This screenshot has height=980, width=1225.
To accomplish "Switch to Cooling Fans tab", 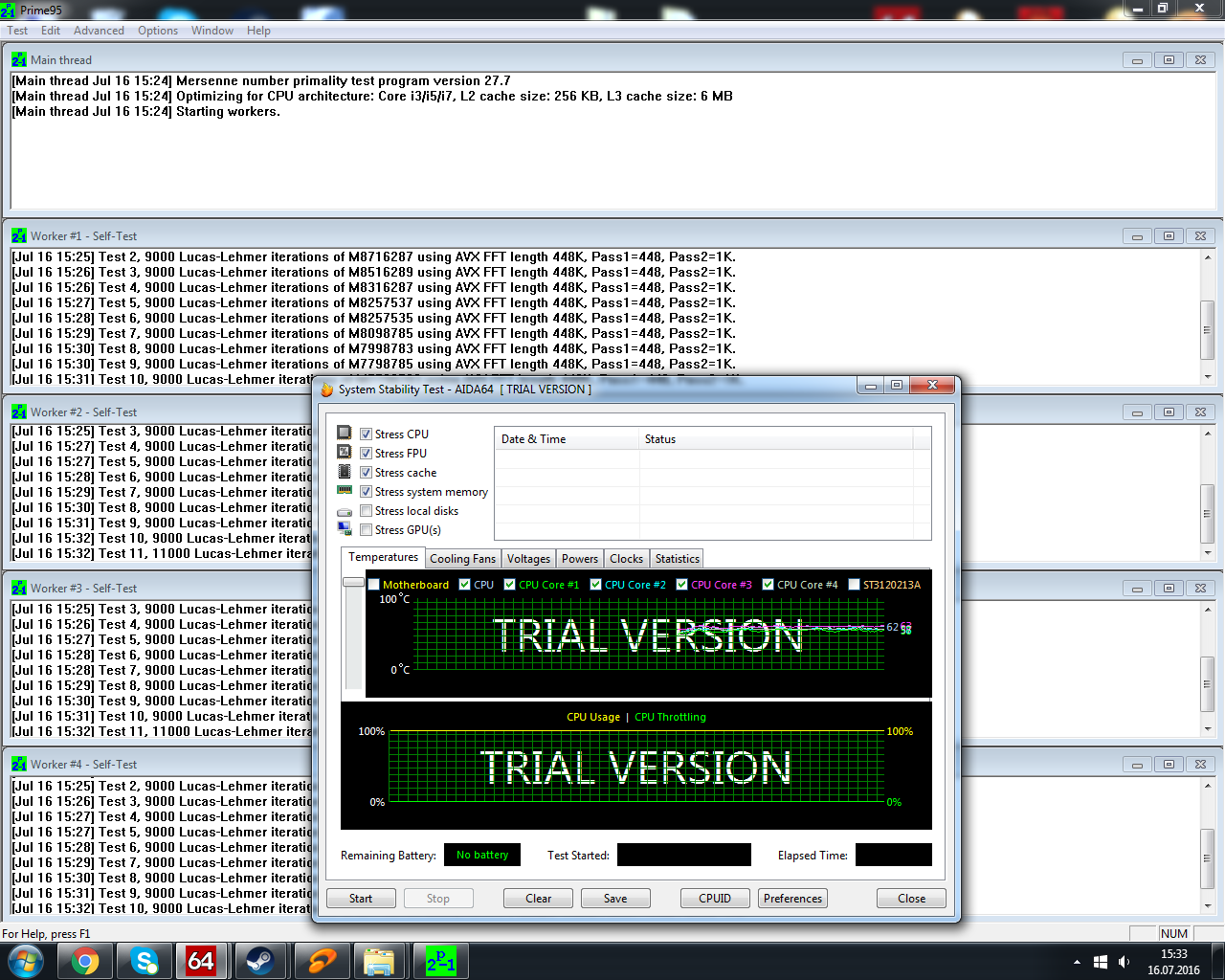I will click(x=462, y=559).
